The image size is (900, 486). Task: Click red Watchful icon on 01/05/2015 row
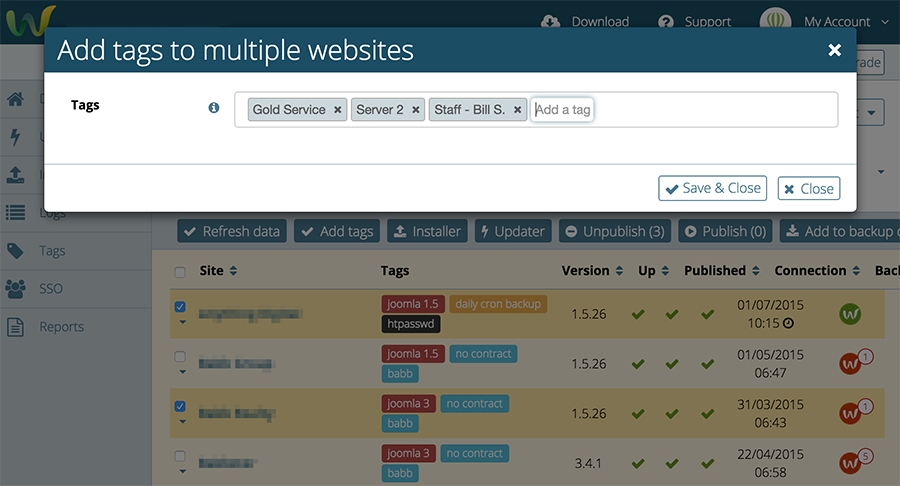(850, 363)
